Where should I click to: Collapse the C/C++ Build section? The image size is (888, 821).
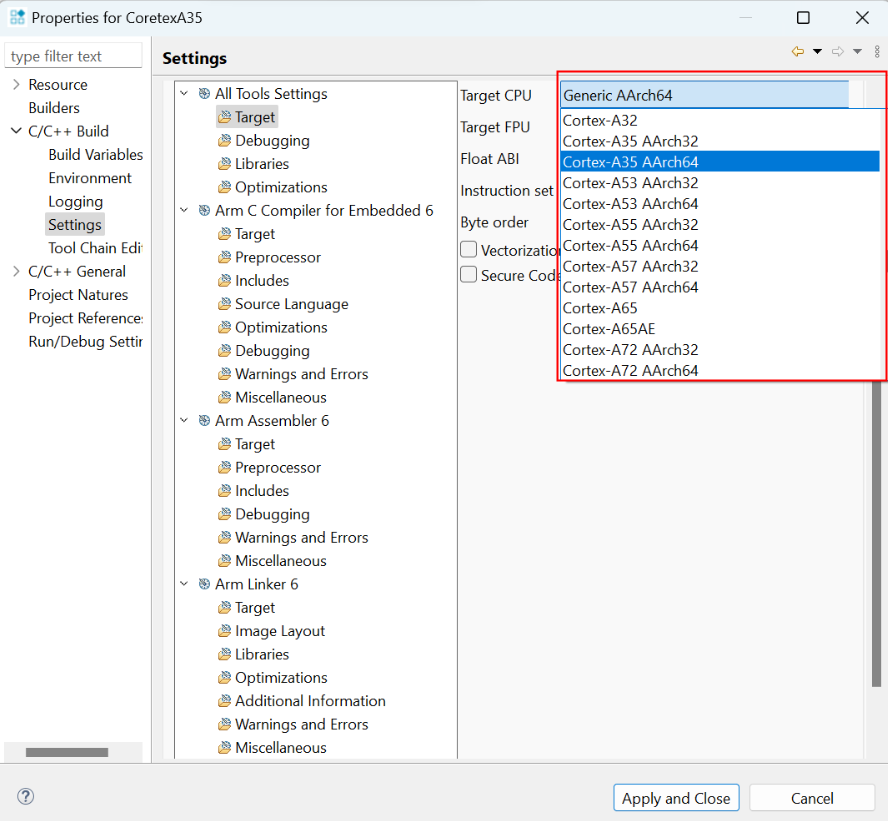coord(16,131)
